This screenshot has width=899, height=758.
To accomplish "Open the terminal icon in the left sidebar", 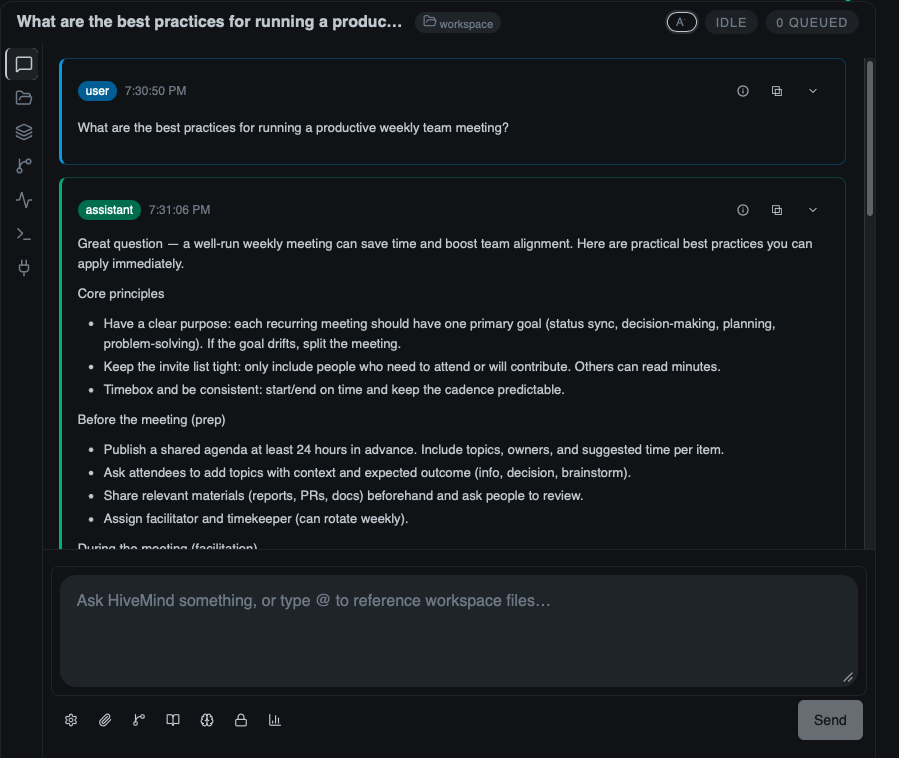I will [x=23, y=233].
